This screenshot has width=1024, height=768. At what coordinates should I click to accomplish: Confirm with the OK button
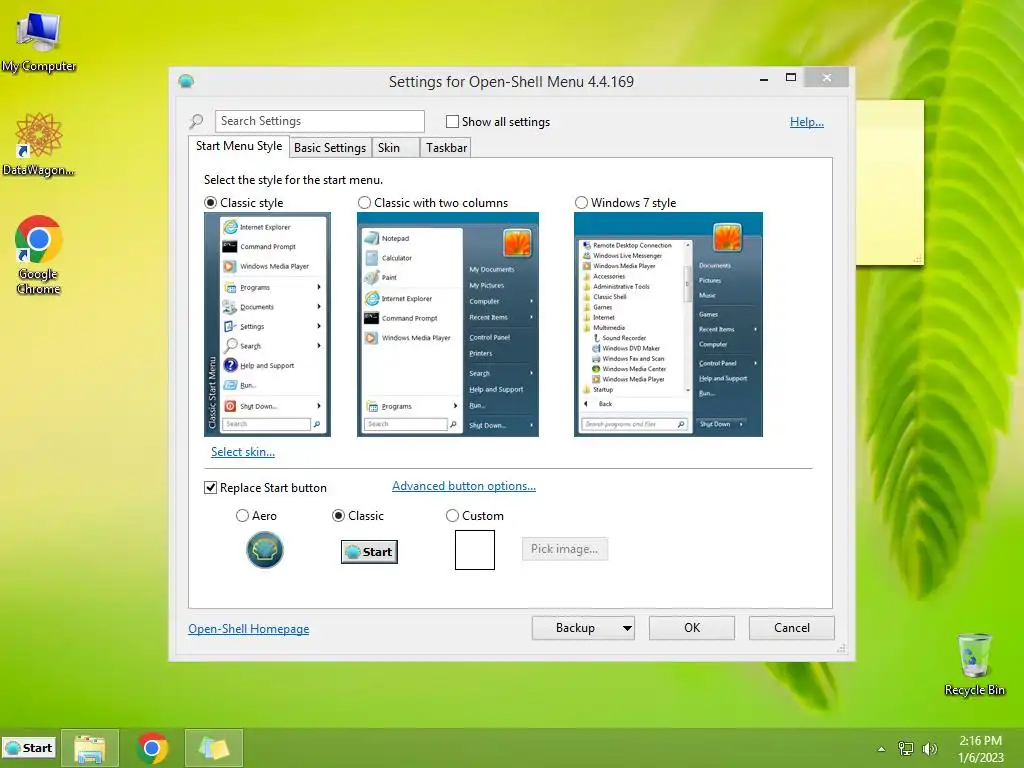(692, 628)
